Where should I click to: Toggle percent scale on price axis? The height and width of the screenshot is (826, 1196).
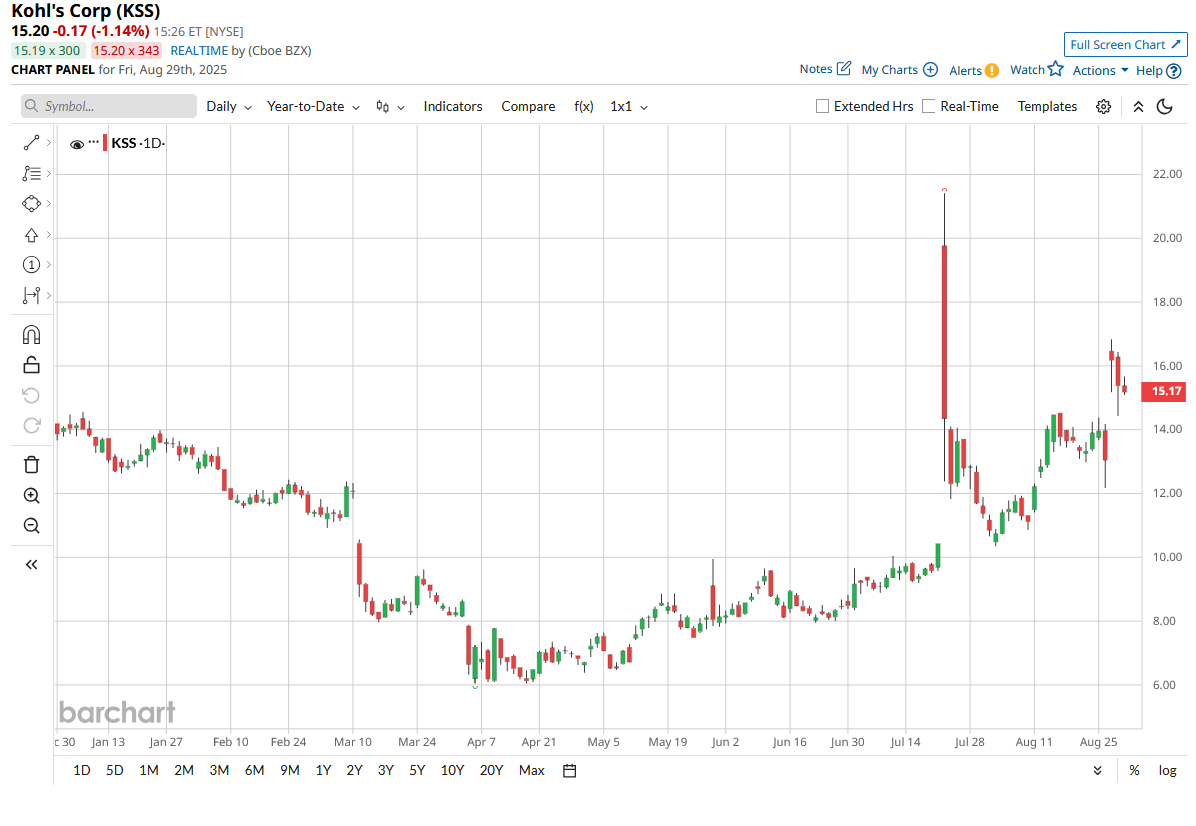[1134, 770]
